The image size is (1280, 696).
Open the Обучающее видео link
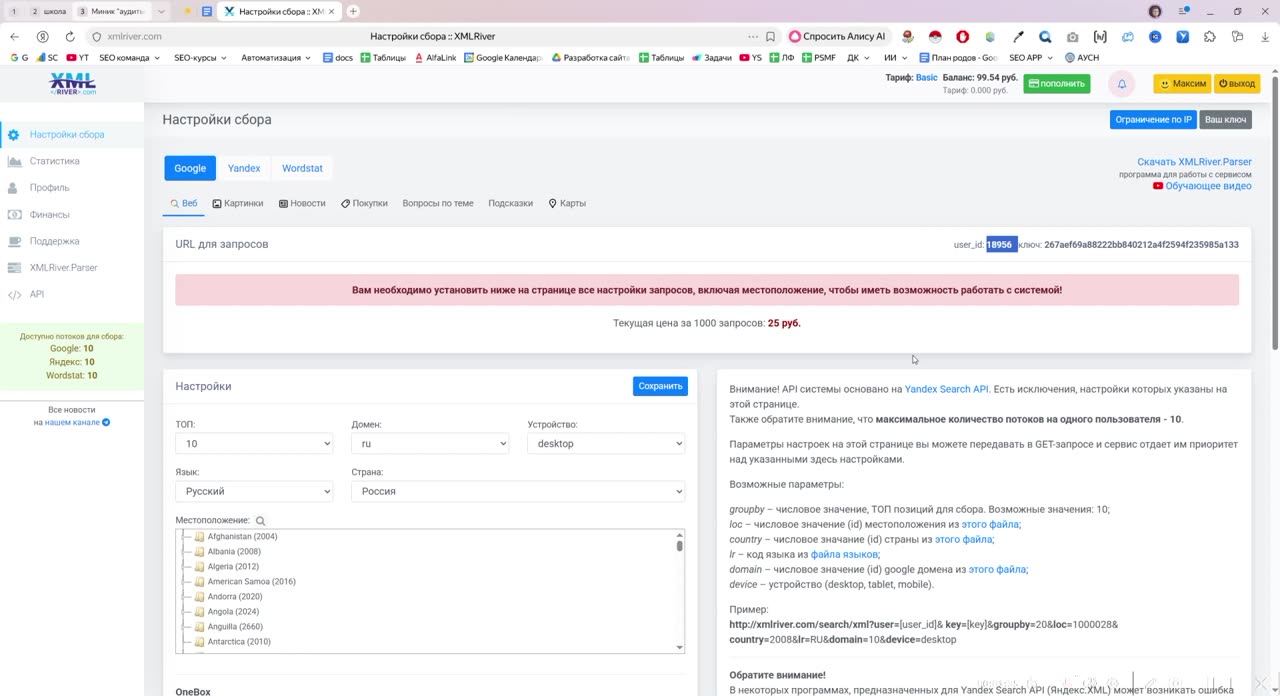1208,186
